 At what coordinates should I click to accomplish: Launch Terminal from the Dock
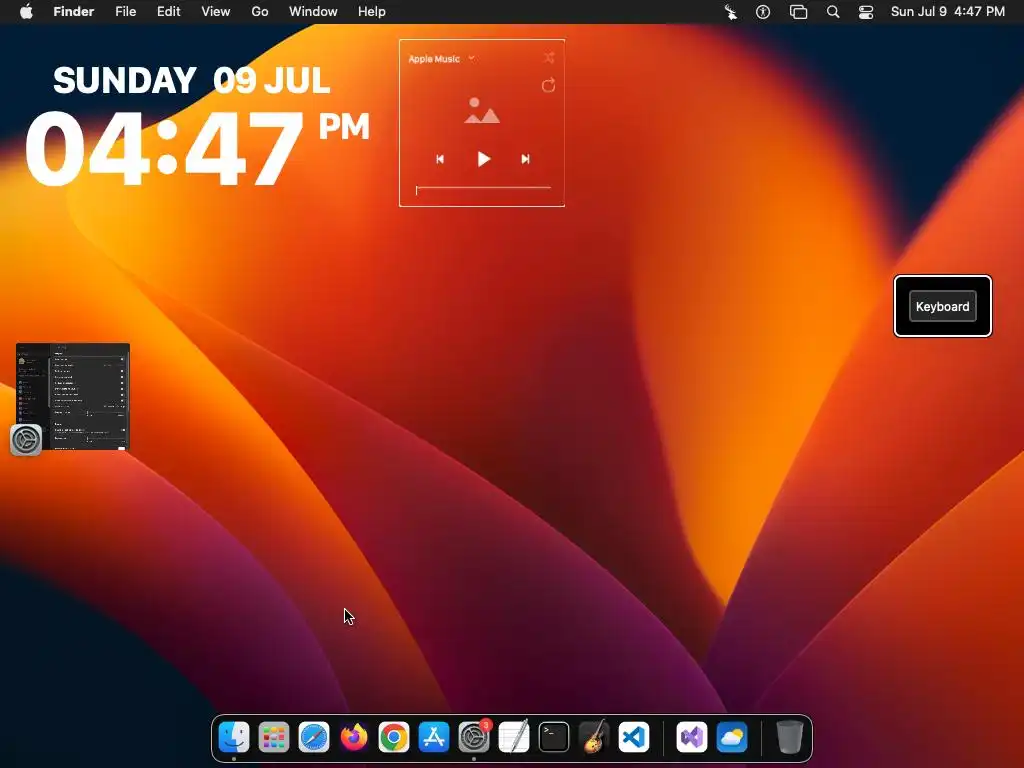[x=554, y=737]
